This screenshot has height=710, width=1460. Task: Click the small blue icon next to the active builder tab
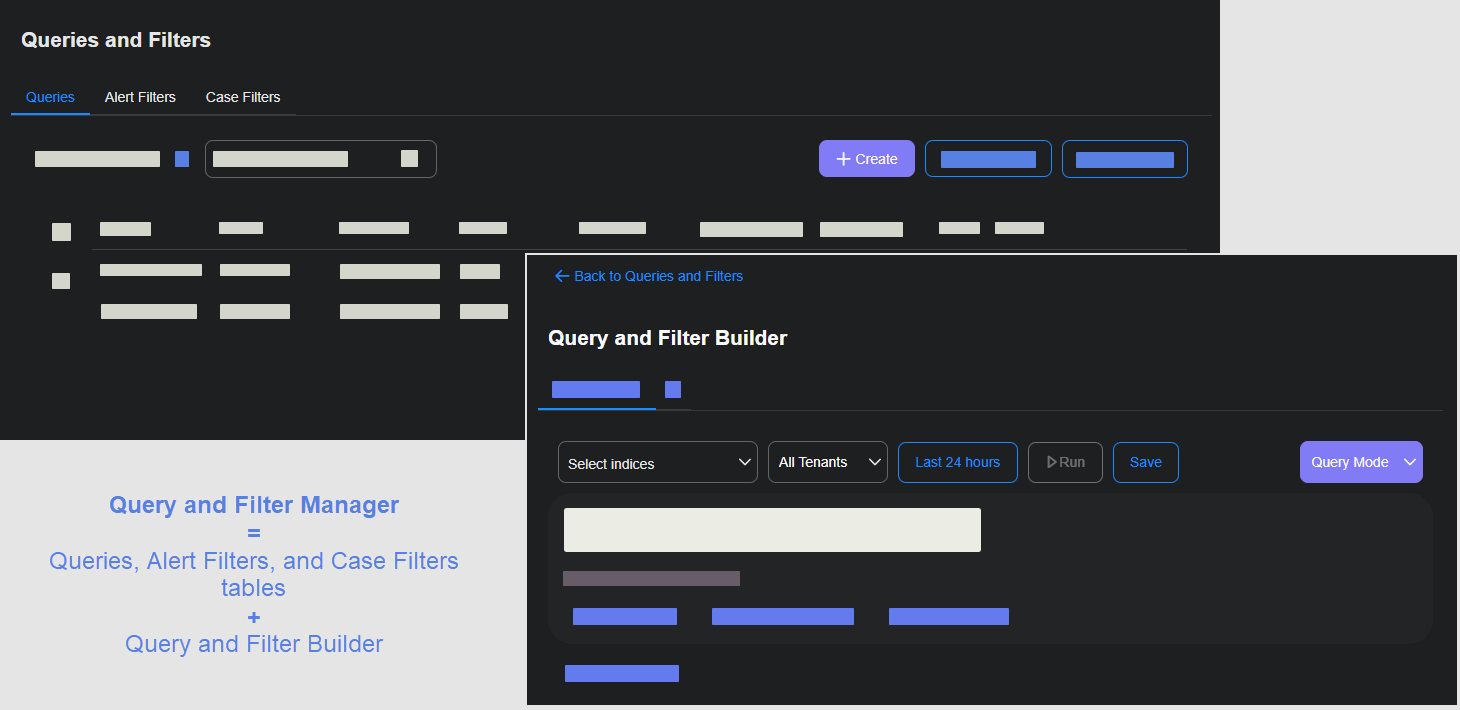coord(672,389)
